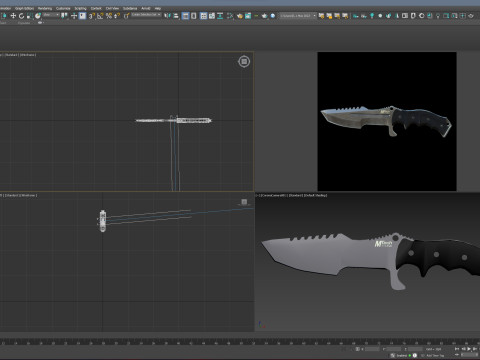Click the Mirror tool icon

pos(167,16)
